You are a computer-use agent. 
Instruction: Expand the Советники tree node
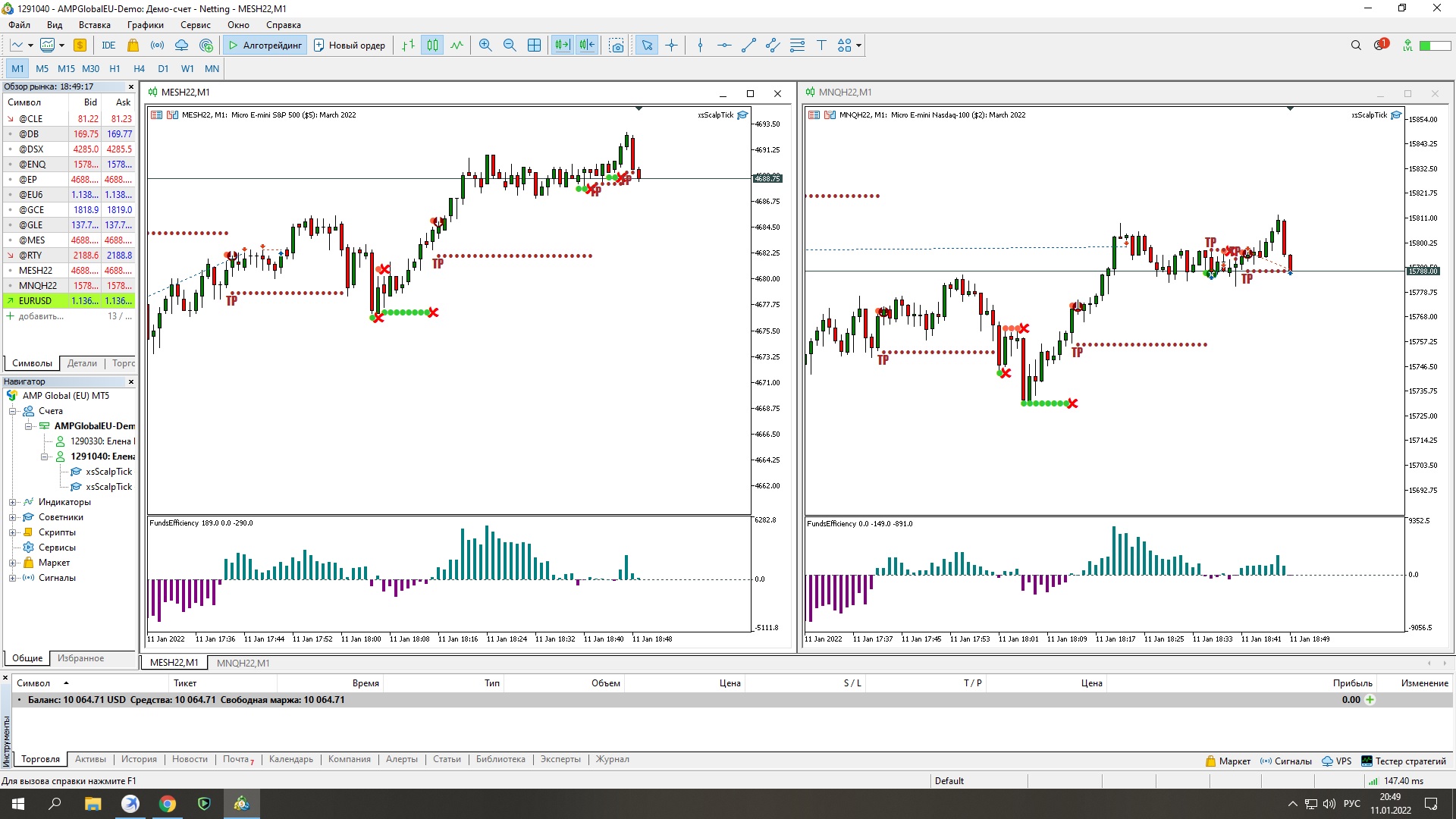pyautogui.click(x=12, y=517)
